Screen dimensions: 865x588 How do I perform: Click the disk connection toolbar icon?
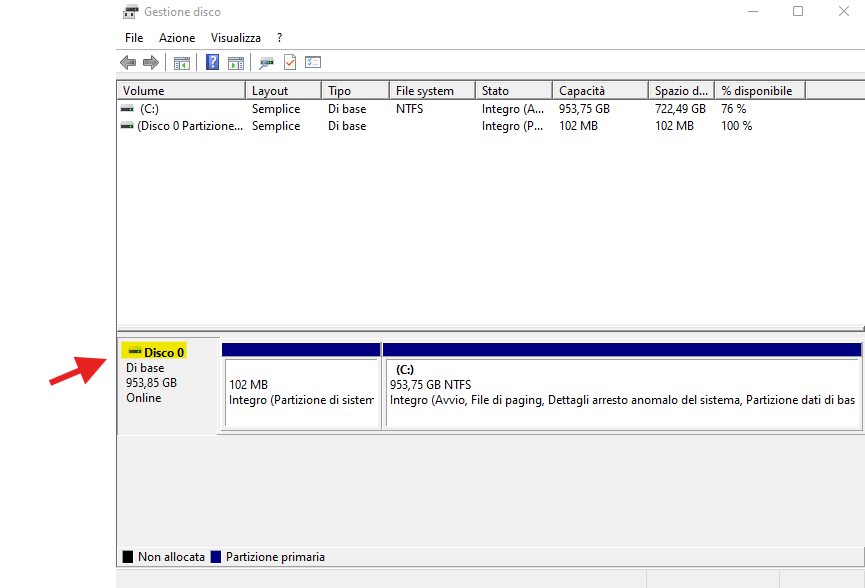click(x=266, y=63)
